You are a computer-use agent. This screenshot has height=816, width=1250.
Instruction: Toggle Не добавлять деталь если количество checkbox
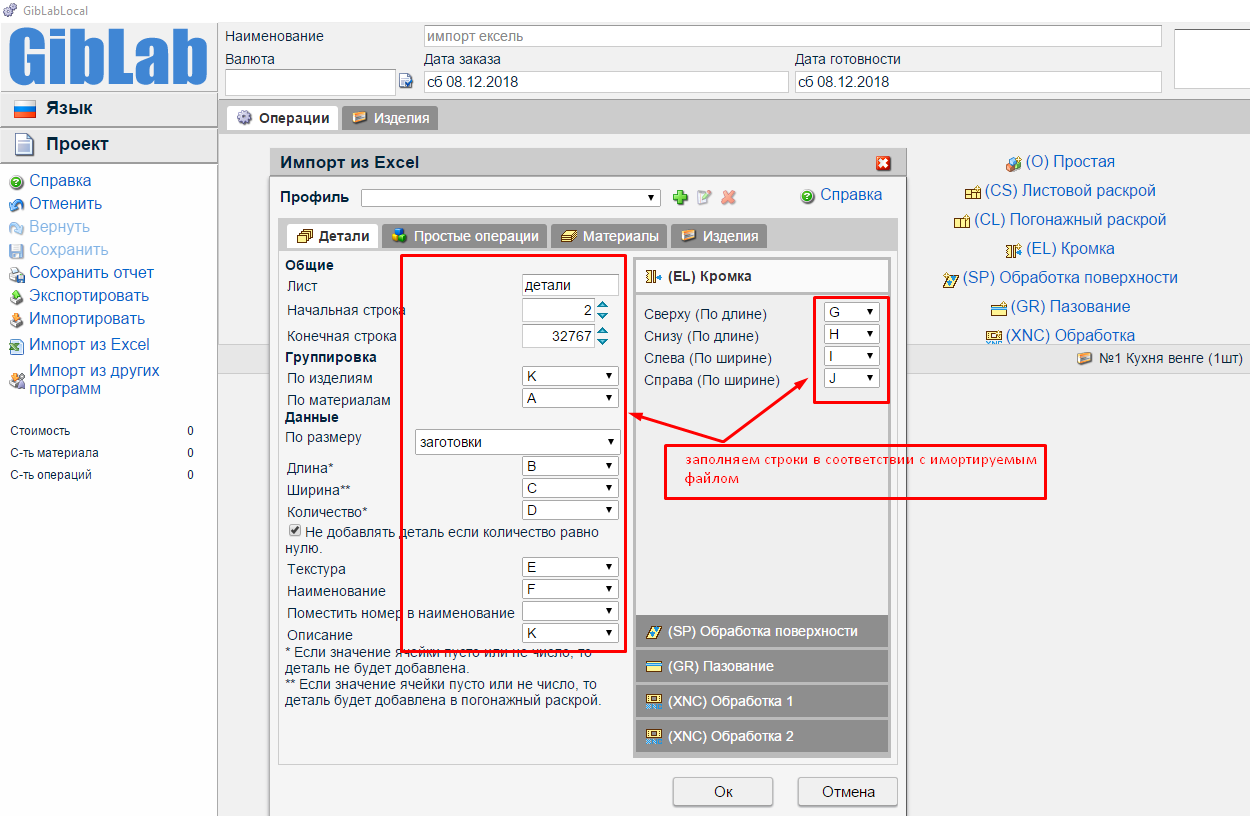click(295, 531)
